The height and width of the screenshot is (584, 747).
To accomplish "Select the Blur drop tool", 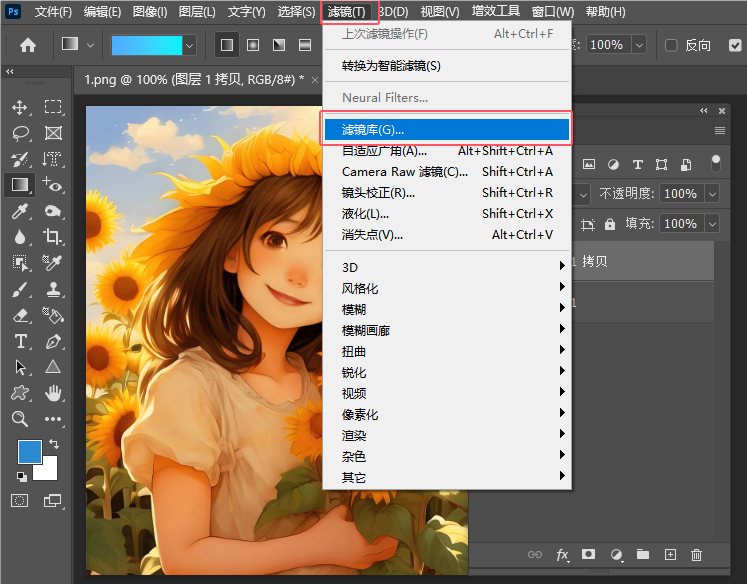I will (20, 237).
